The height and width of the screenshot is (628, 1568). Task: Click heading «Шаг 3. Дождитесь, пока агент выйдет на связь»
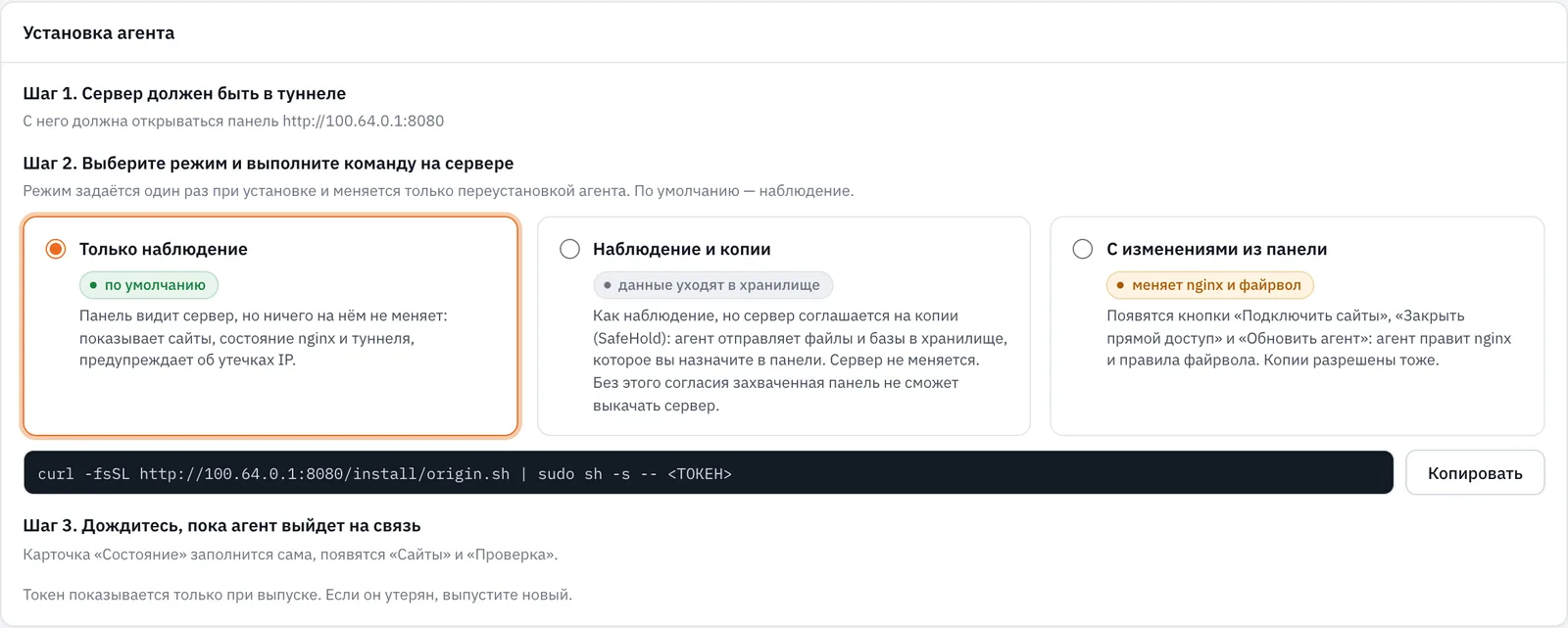222,526
